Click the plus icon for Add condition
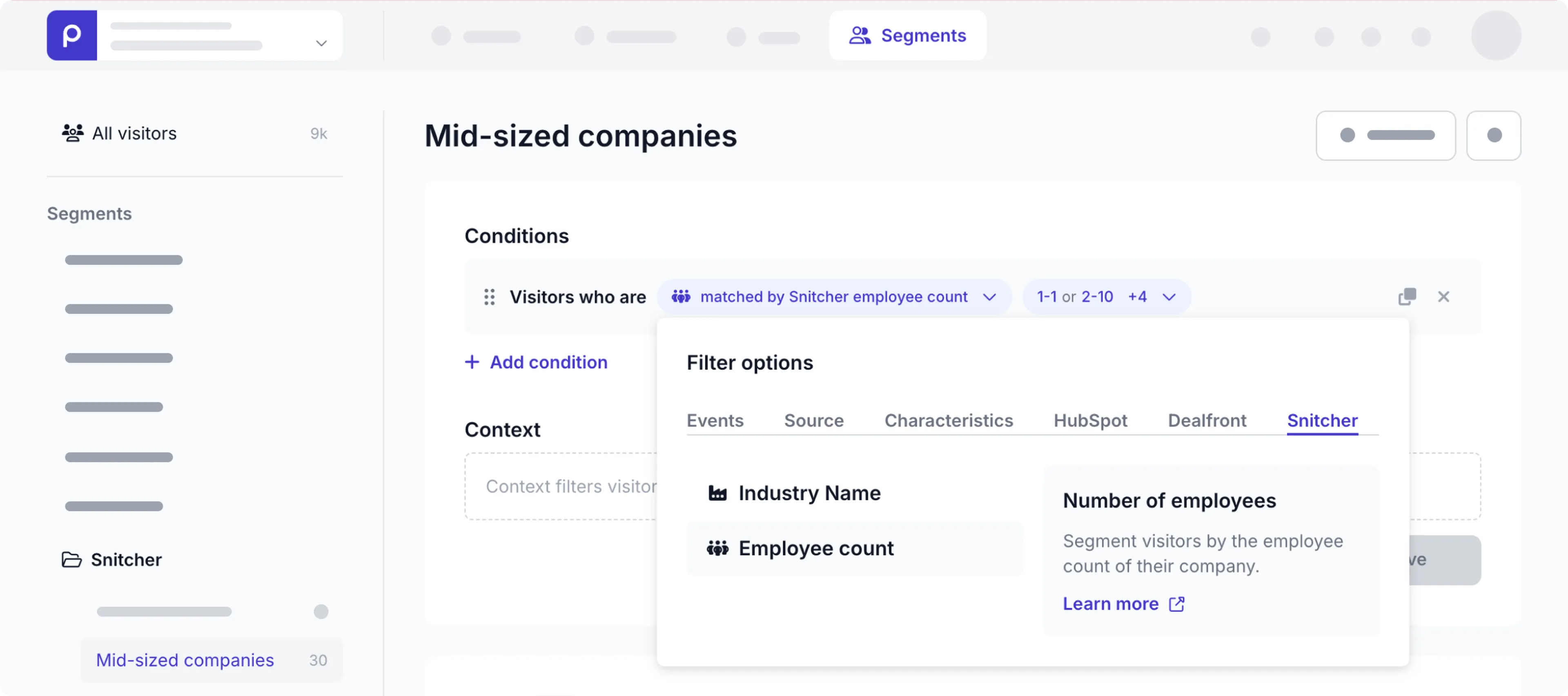Screen dimensions: 1568x696 [472, 362]
